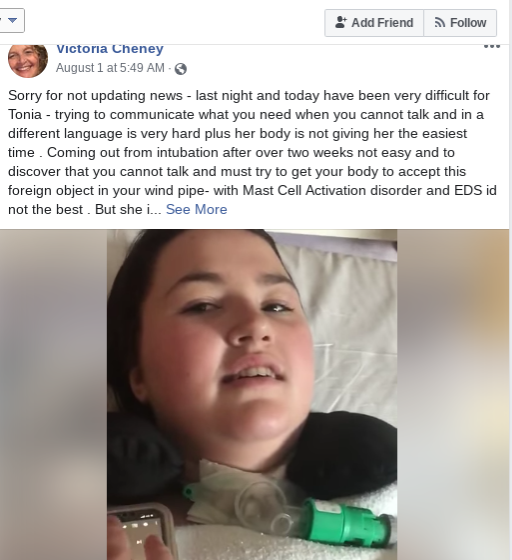Viewport: 512px width, 560px height.
Task: Click the RSS feed icon in Follow
Action: 440,23
